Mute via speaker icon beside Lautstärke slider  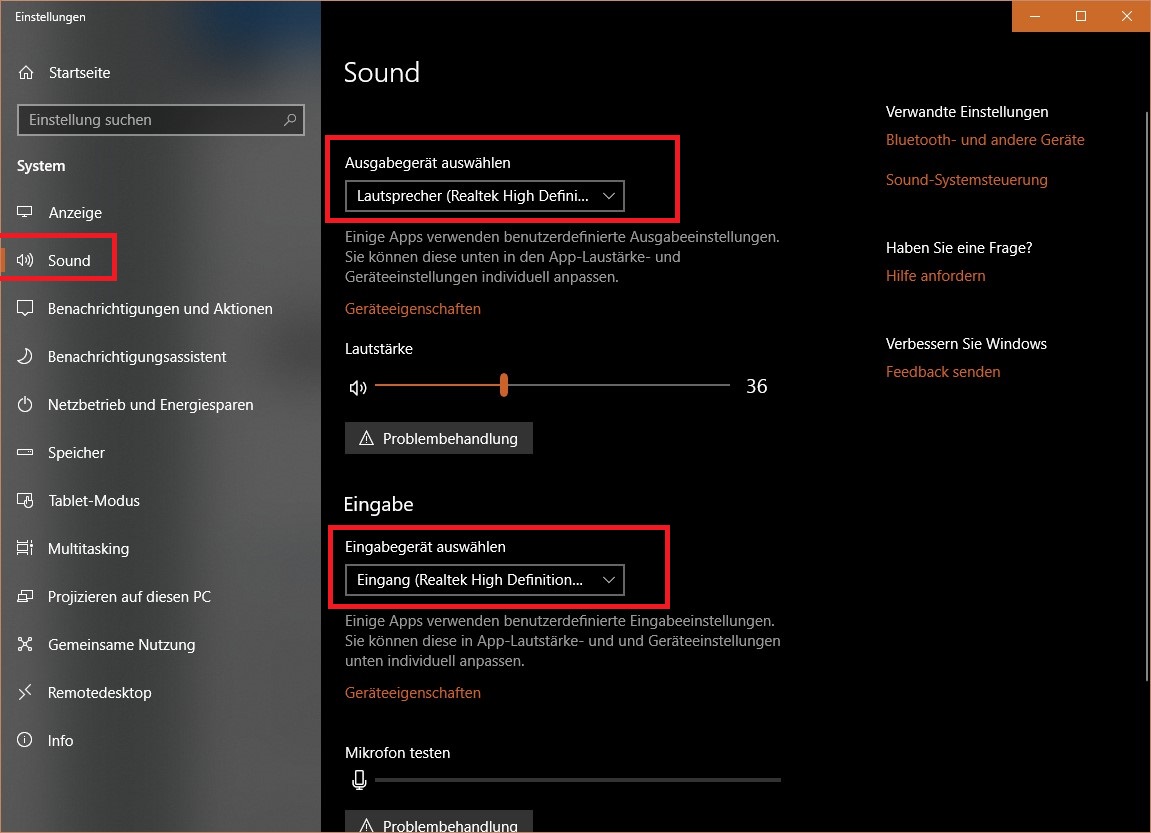coord(357,388)
